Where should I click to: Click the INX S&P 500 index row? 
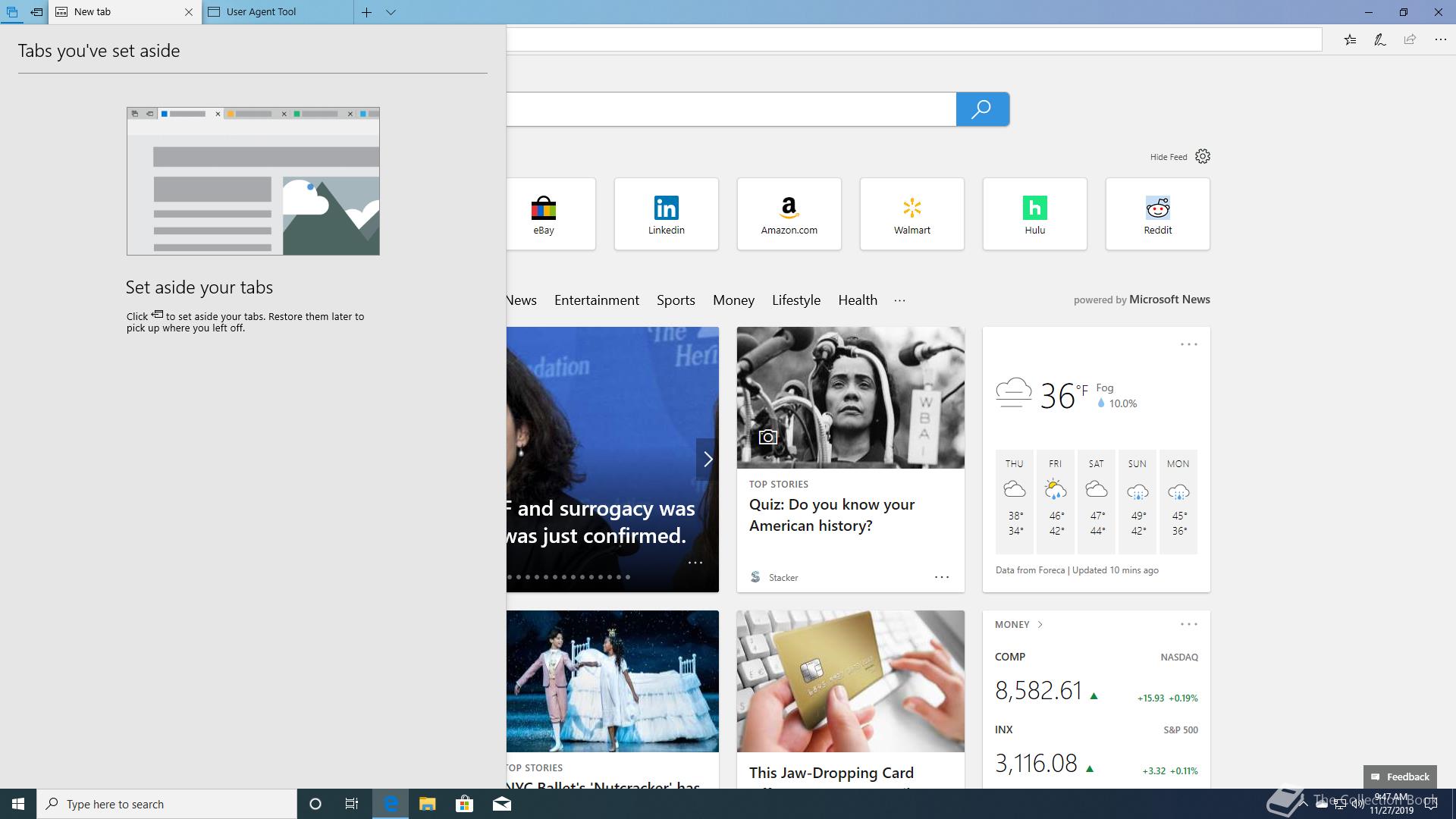[x=1097, y=751]
